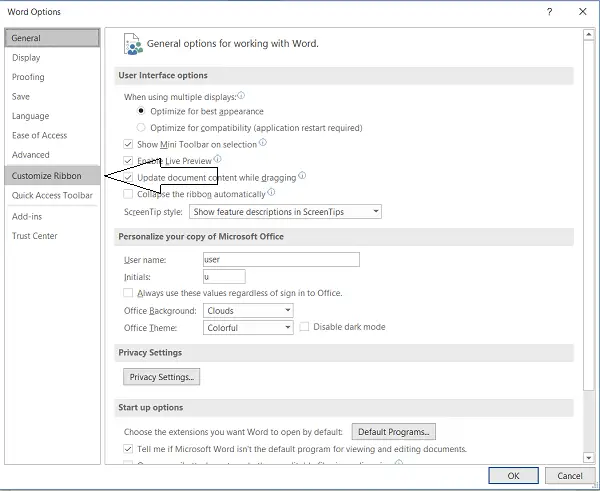The width and height of the screenshot is (600, 491).
Task: Open Quick Access Toolbar category
Action: pos(52,195)
